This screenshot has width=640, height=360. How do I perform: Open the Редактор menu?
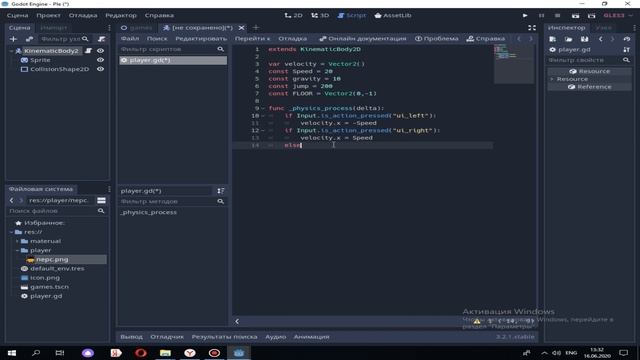tap(121, 15)
